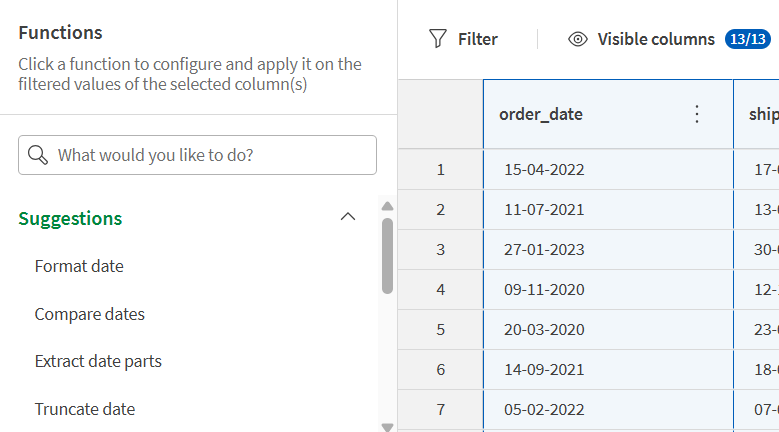Click the functions list scrollbar thumb

[x=387, y=255]
